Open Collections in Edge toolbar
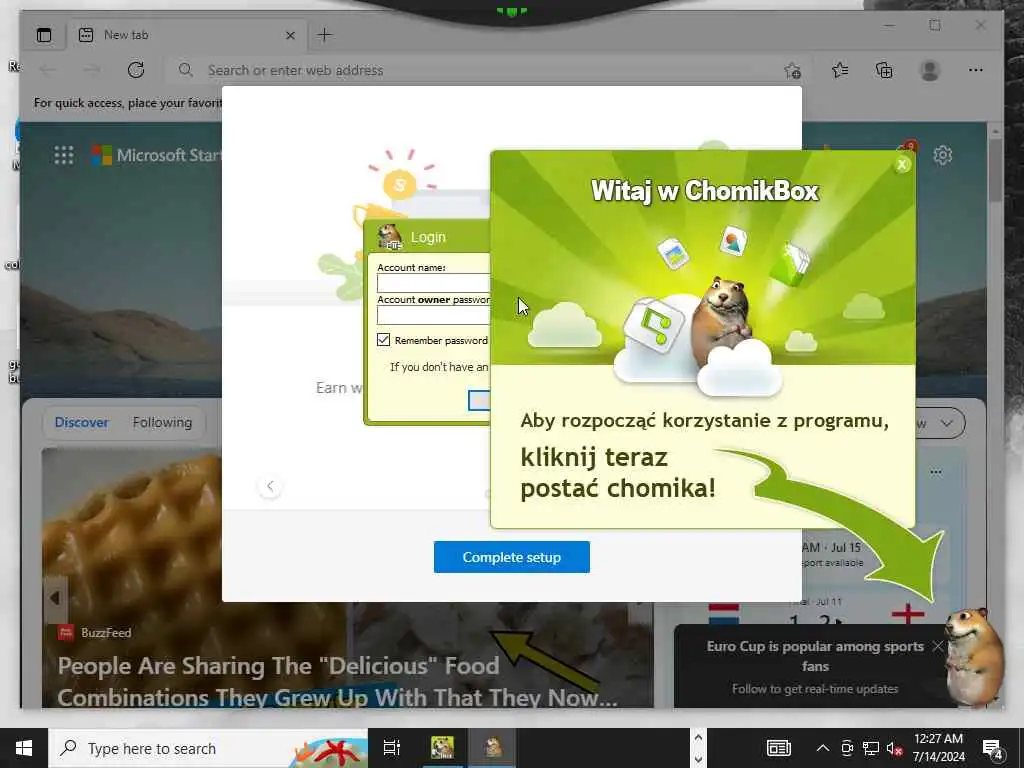 pos(884,70)
